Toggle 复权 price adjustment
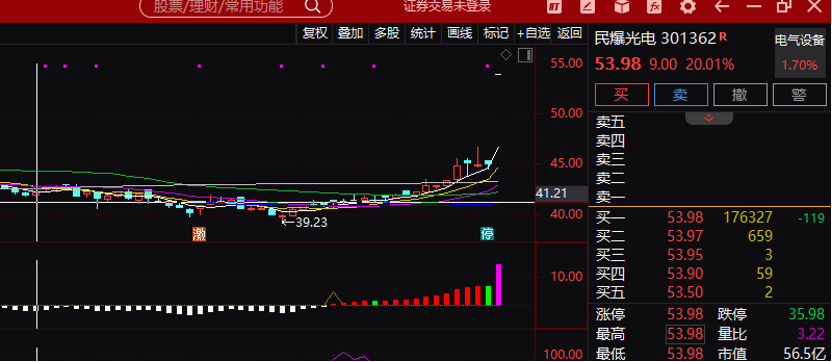 [315, 33]
